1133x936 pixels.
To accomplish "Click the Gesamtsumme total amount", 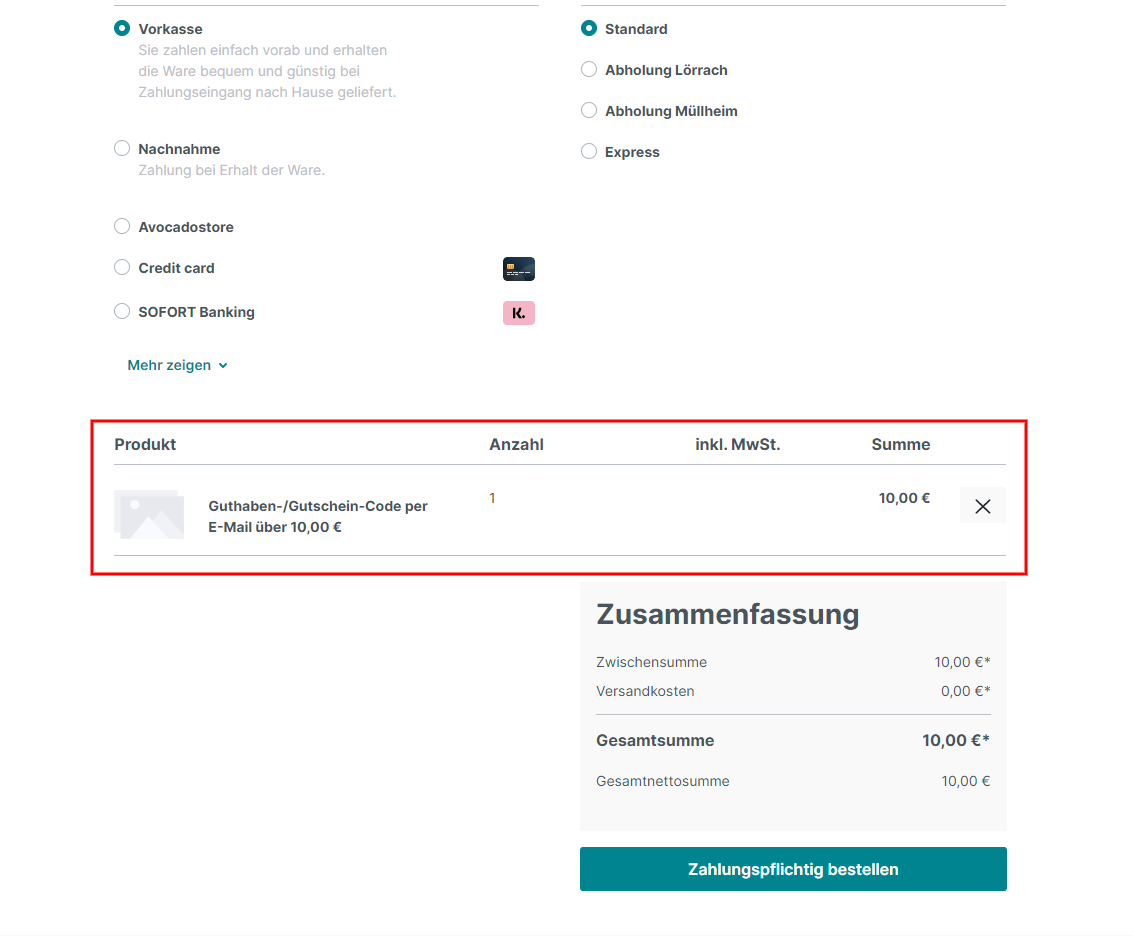I will pyautogui.click(x=955, y=741).
